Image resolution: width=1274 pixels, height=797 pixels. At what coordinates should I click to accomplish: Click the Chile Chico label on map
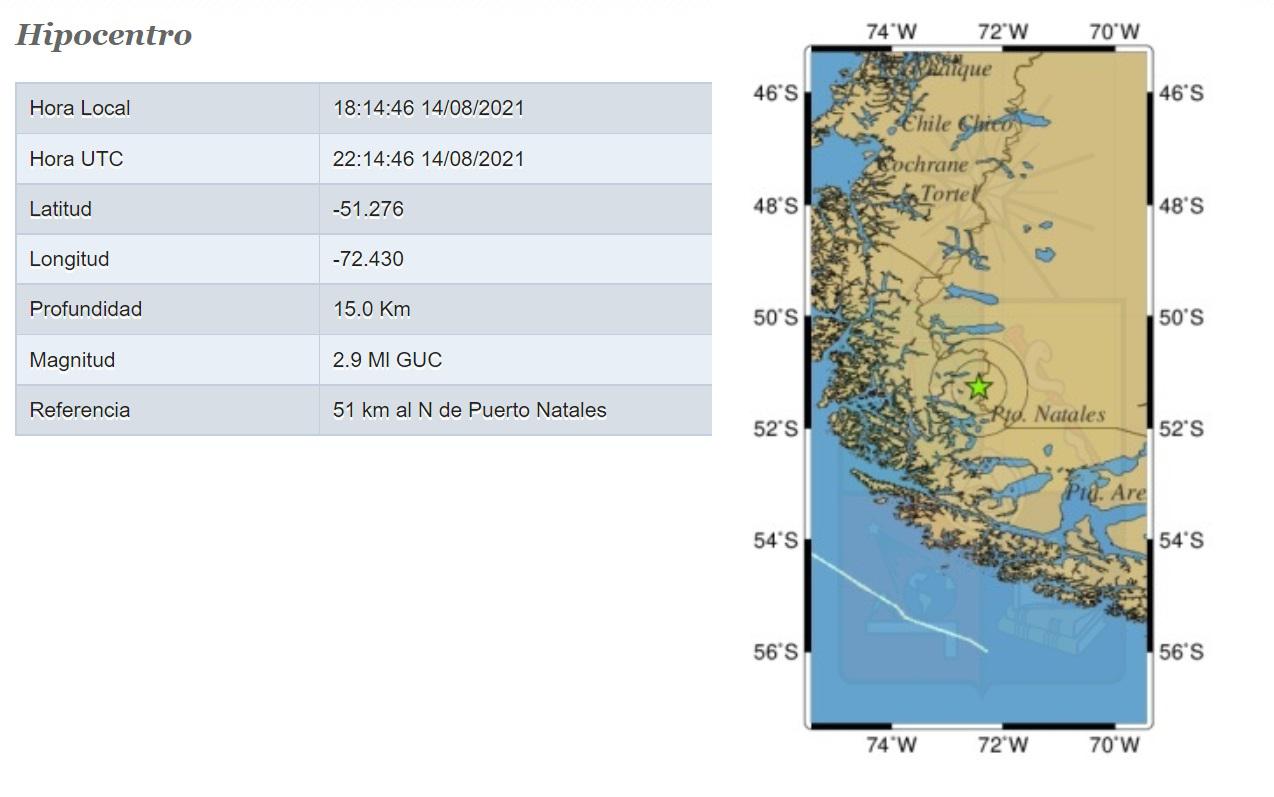(x=956, y=125)
